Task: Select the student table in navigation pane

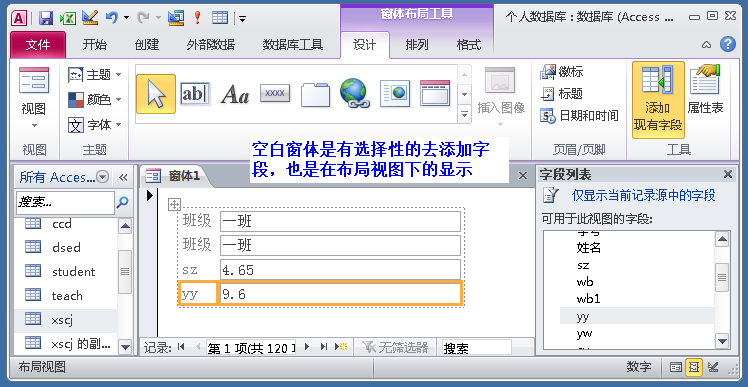Action: point(65,272)
